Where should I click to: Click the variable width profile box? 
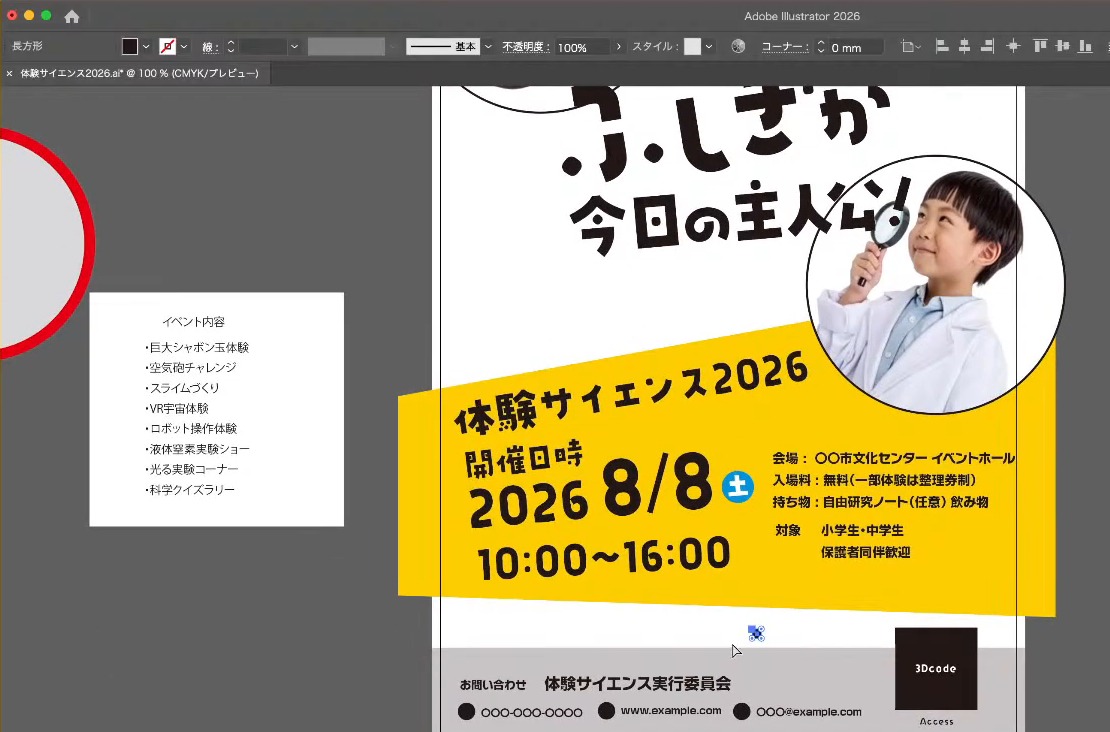click(x=346, y=47)
